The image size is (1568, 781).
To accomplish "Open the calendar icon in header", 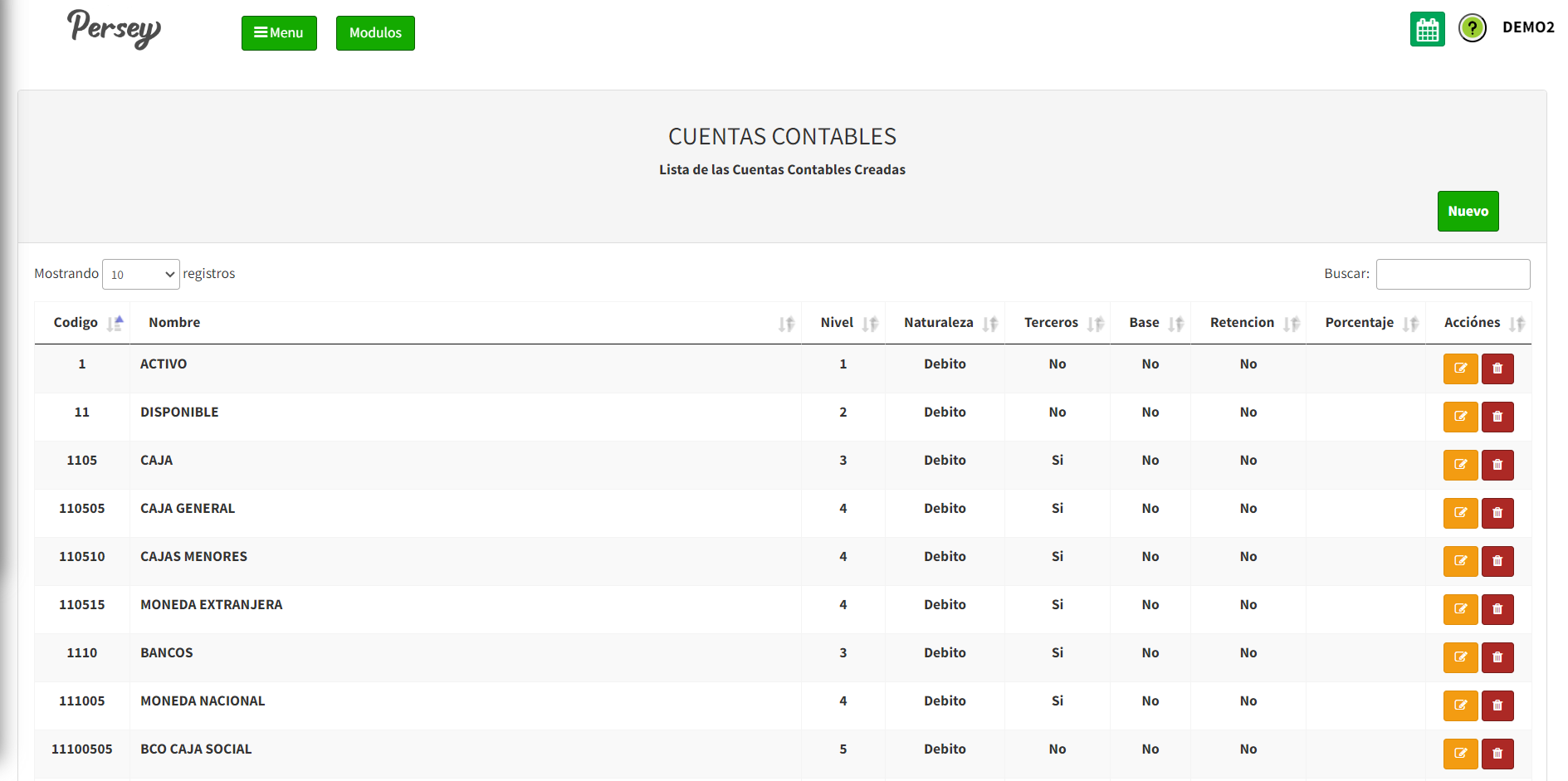I will [1427, 30].
